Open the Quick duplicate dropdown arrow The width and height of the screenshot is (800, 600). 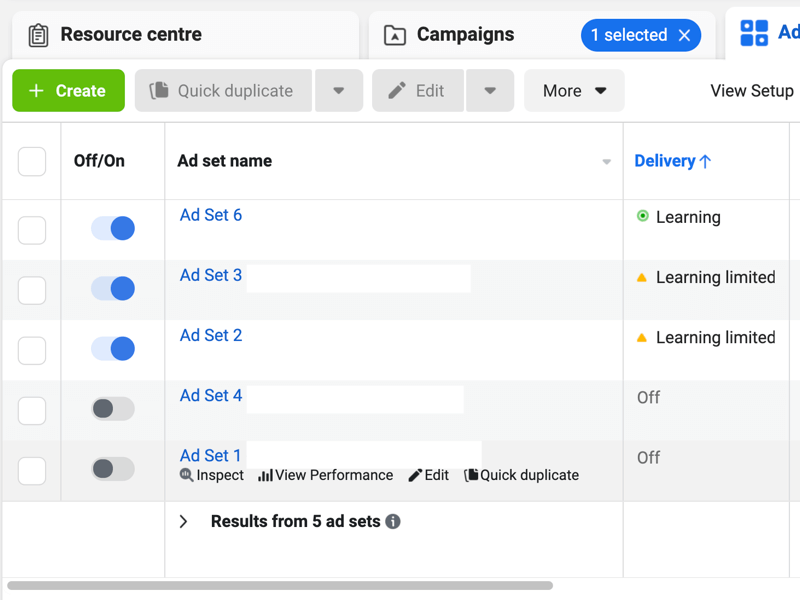coord(339,91)
